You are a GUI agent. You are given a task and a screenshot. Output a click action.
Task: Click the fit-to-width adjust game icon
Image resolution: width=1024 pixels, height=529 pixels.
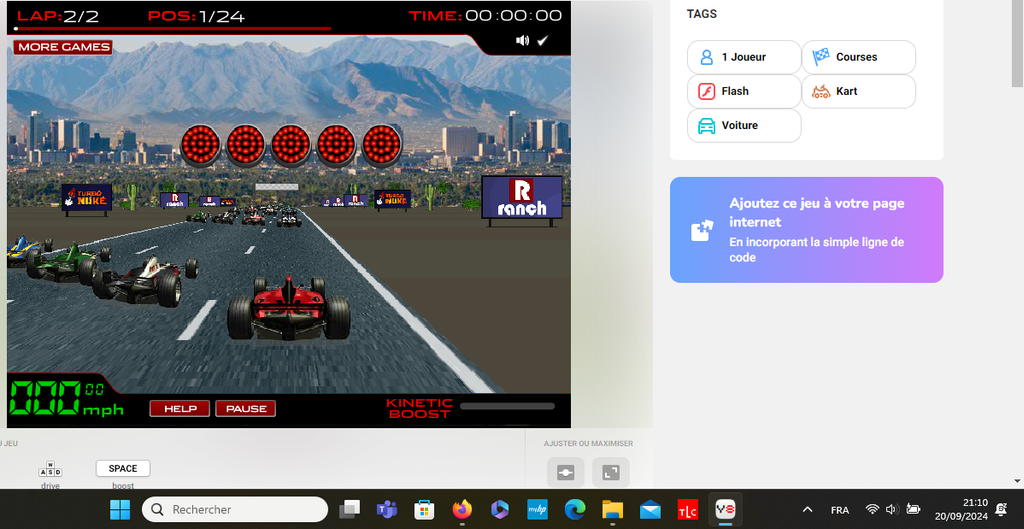click(565, 472)
